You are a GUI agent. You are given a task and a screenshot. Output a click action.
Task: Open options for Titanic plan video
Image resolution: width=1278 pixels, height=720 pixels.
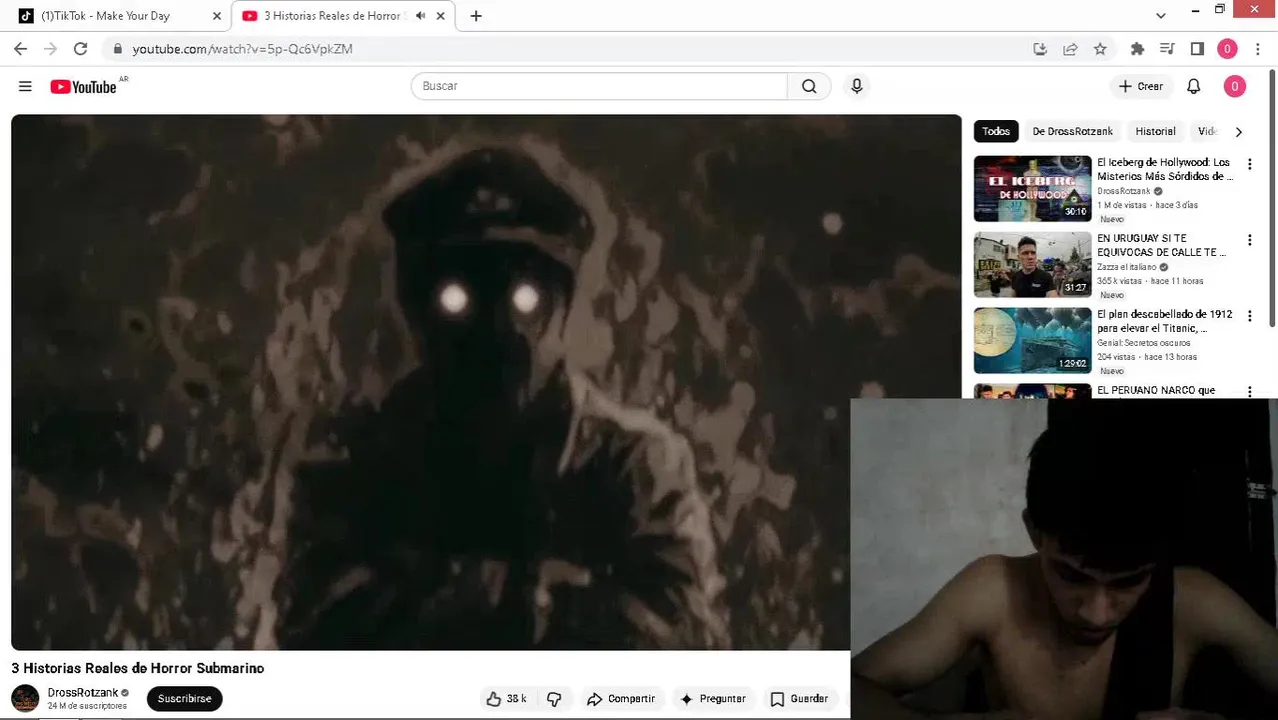point(1249,316)
